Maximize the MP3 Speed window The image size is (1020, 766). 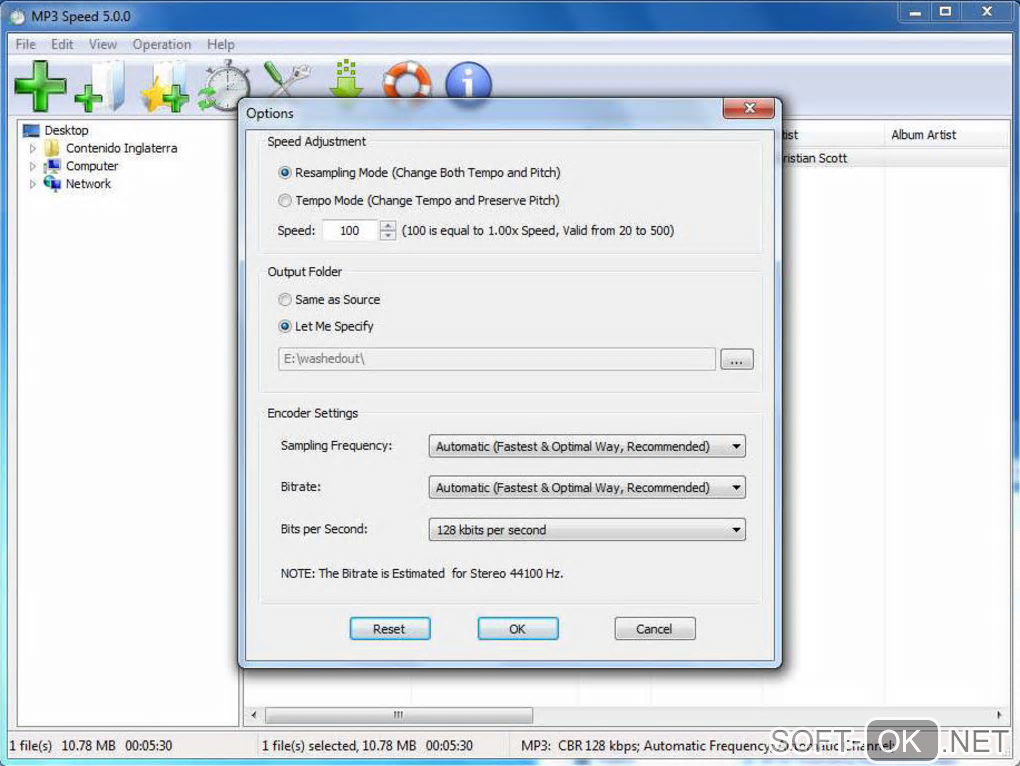coord(945,12)
